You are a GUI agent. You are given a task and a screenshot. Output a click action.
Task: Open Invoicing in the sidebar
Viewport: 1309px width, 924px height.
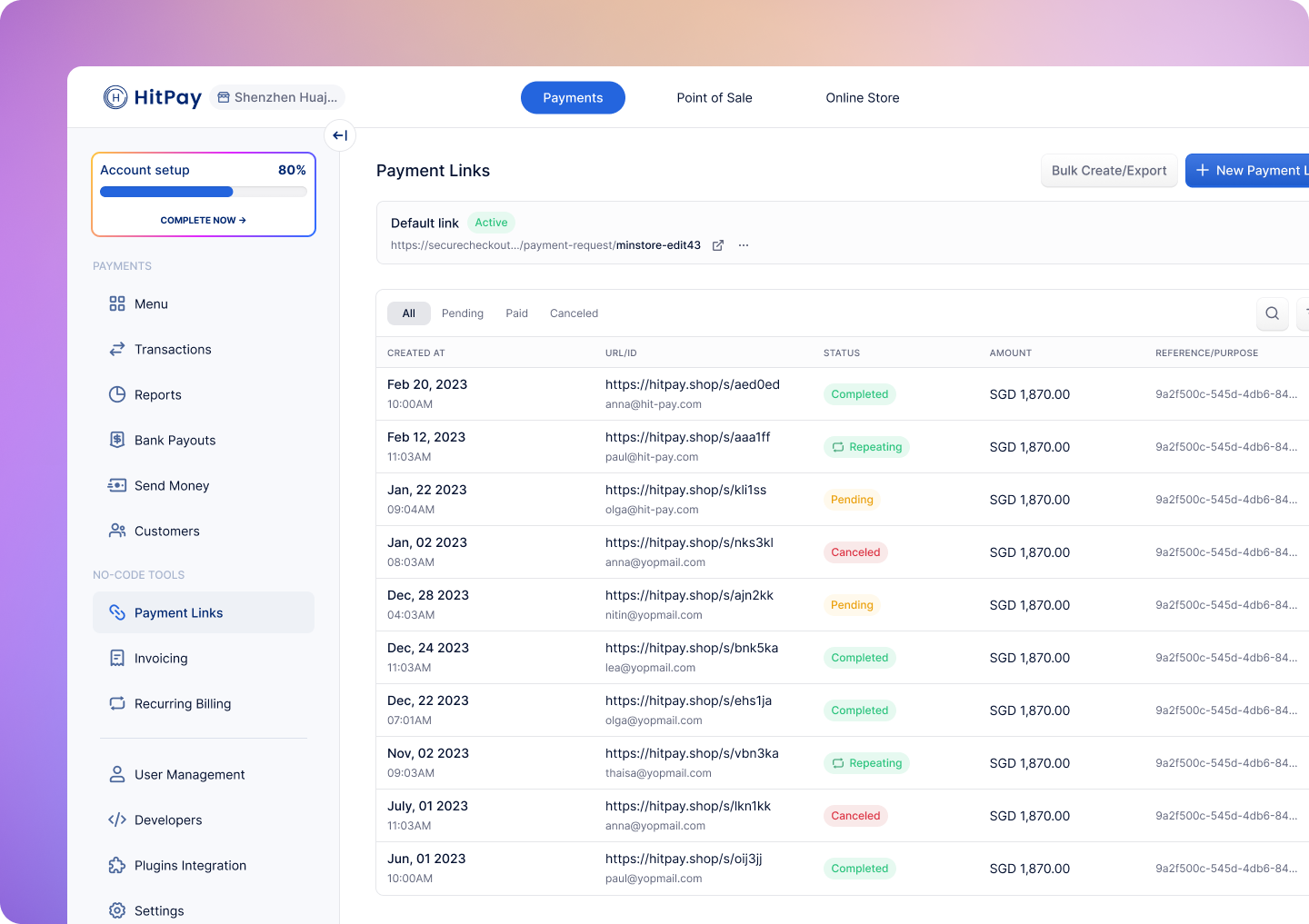tap(204, 658)
